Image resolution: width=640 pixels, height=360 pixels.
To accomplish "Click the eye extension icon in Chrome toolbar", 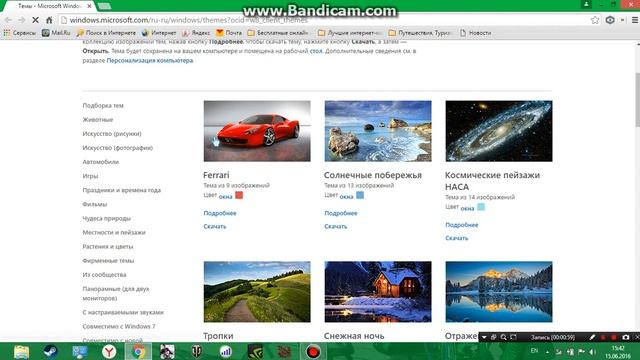I will (x=610, y=20).
